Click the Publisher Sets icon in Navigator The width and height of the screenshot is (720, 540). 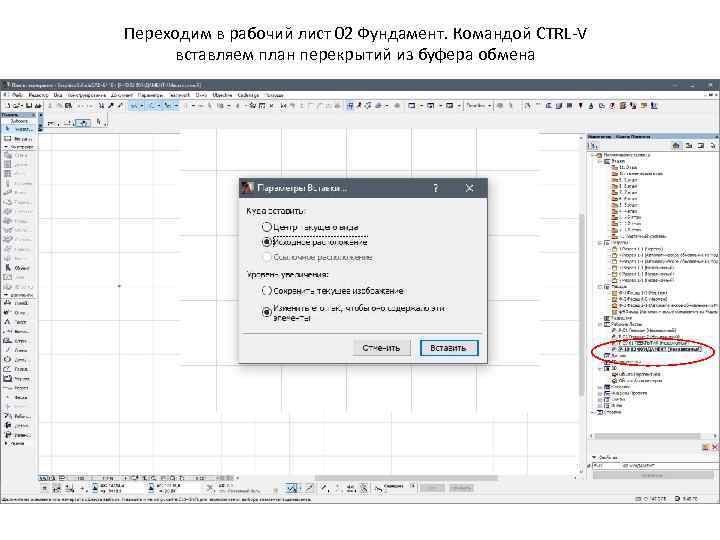pyautogui.click(x=713, y=146)
